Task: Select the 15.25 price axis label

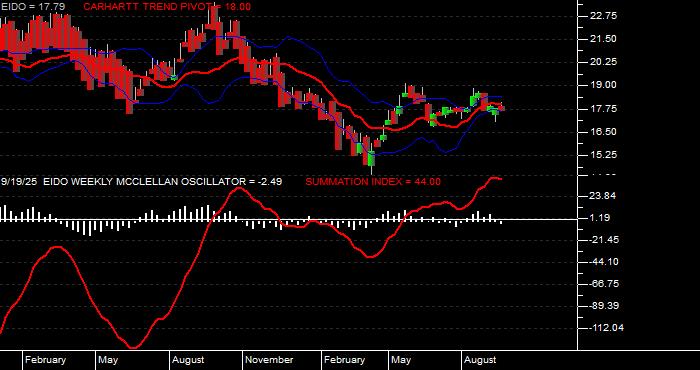Action: tap(604, 155)
